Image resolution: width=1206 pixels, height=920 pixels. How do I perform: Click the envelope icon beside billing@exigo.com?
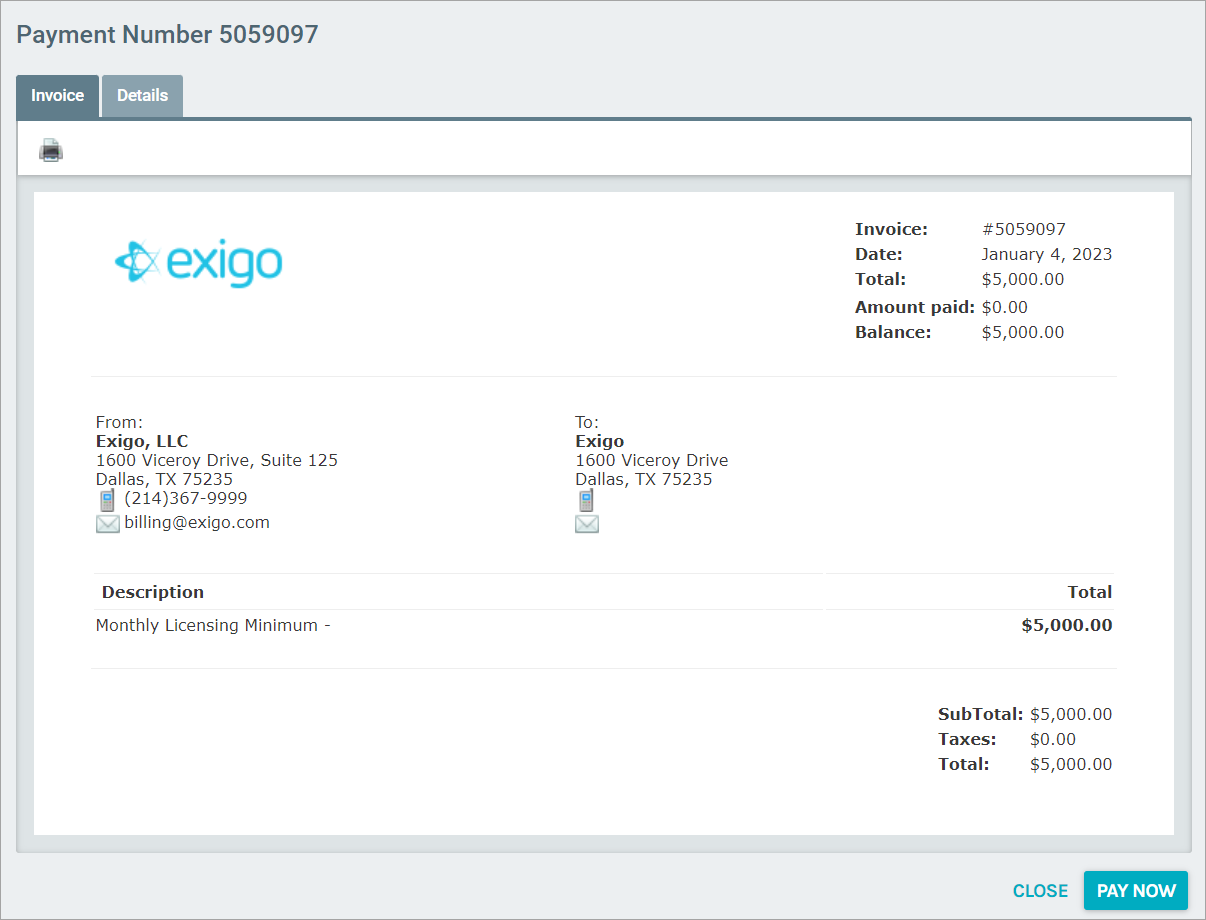(108, 524)
